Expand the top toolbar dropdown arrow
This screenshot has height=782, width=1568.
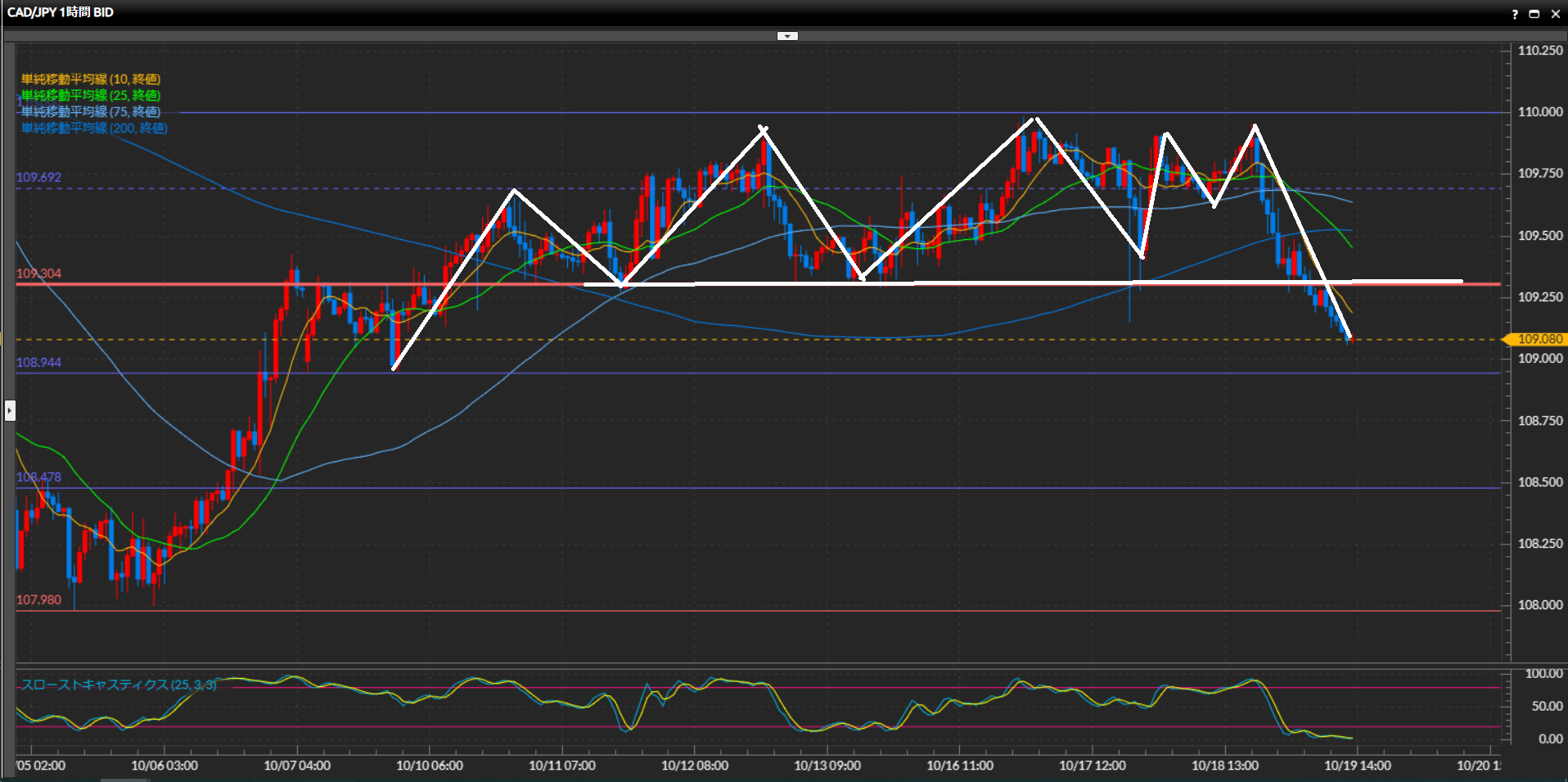[x=787, y=36]
